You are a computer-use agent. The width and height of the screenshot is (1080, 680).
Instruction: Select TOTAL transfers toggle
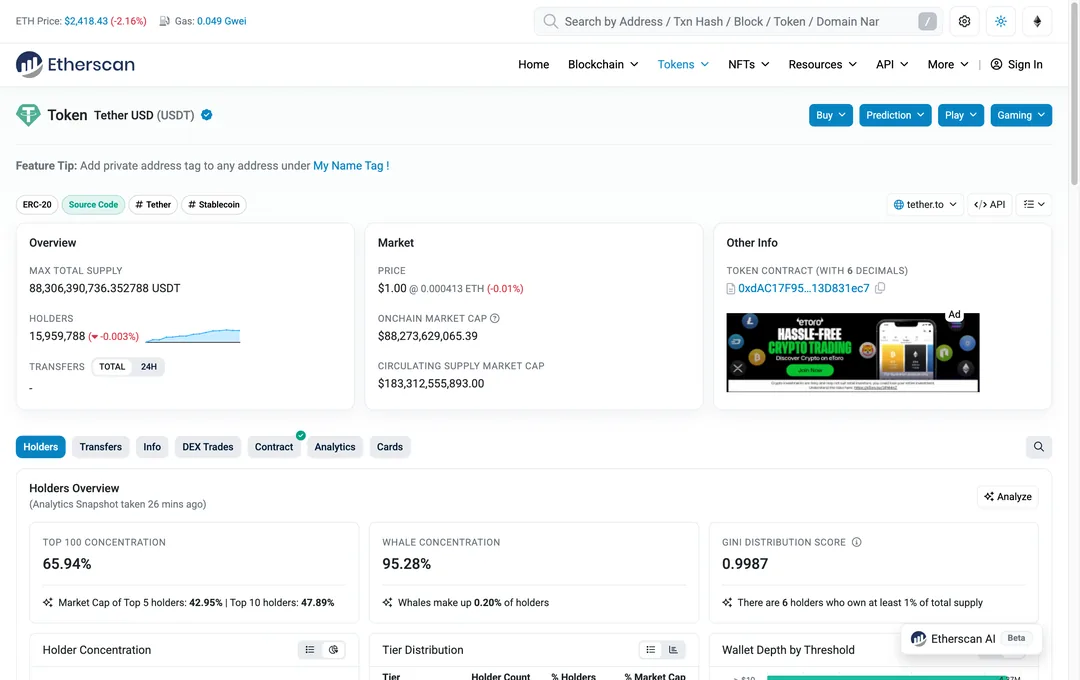tap(112, 367)
